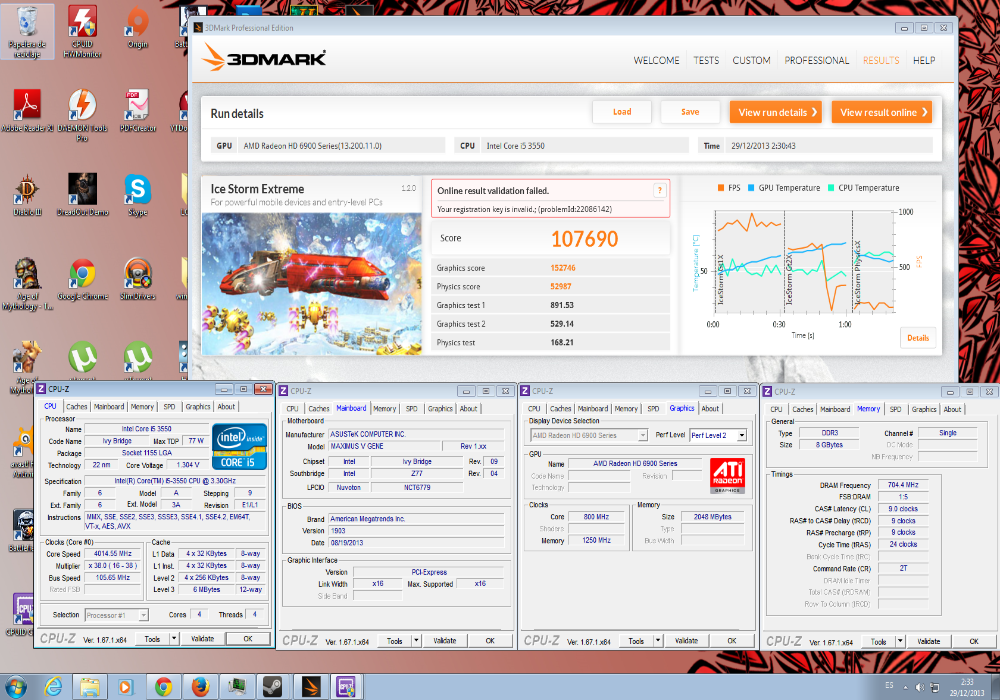Launch DAEMON Tools Pro shortcut
Screen dimensions: 1000x700
pos(82,115)
